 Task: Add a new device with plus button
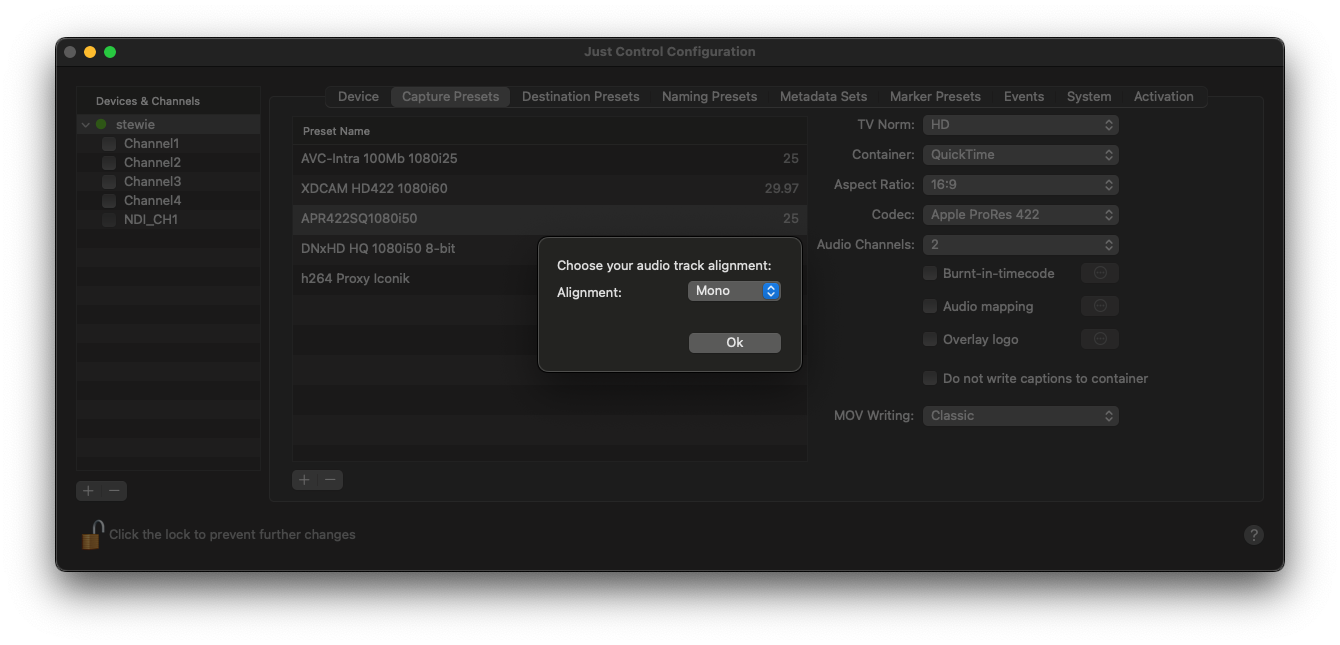(89, 491)
